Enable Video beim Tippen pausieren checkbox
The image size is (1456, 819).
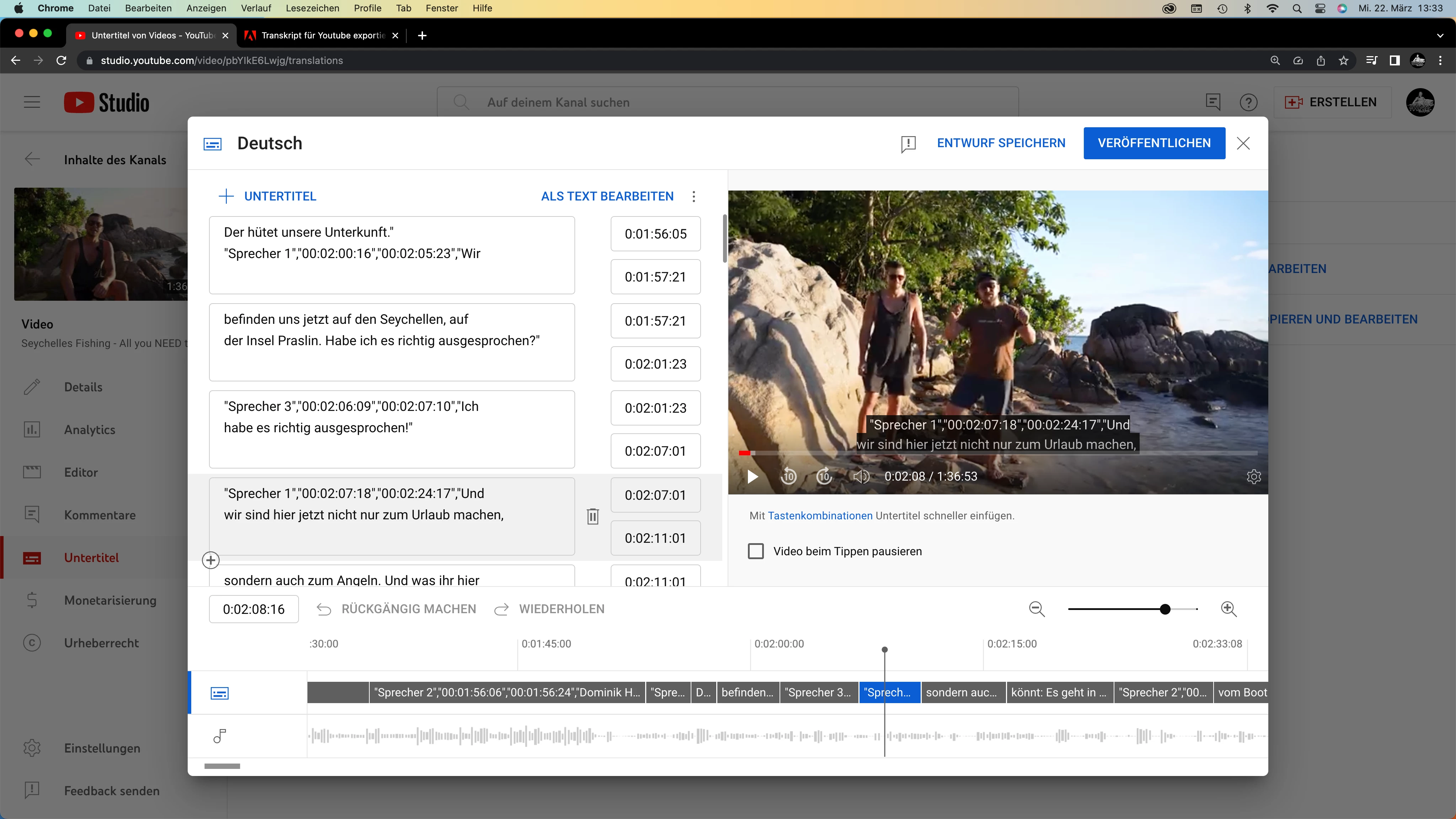pos(756,551)
